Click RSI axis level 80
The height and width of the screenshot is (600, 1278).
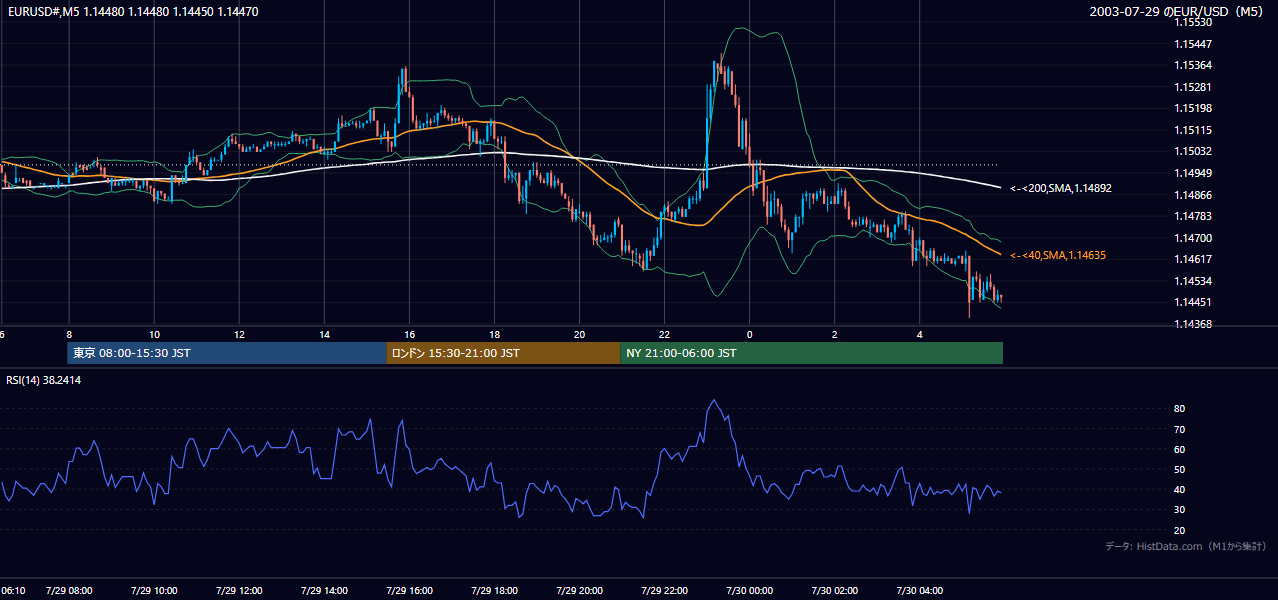1180,409
